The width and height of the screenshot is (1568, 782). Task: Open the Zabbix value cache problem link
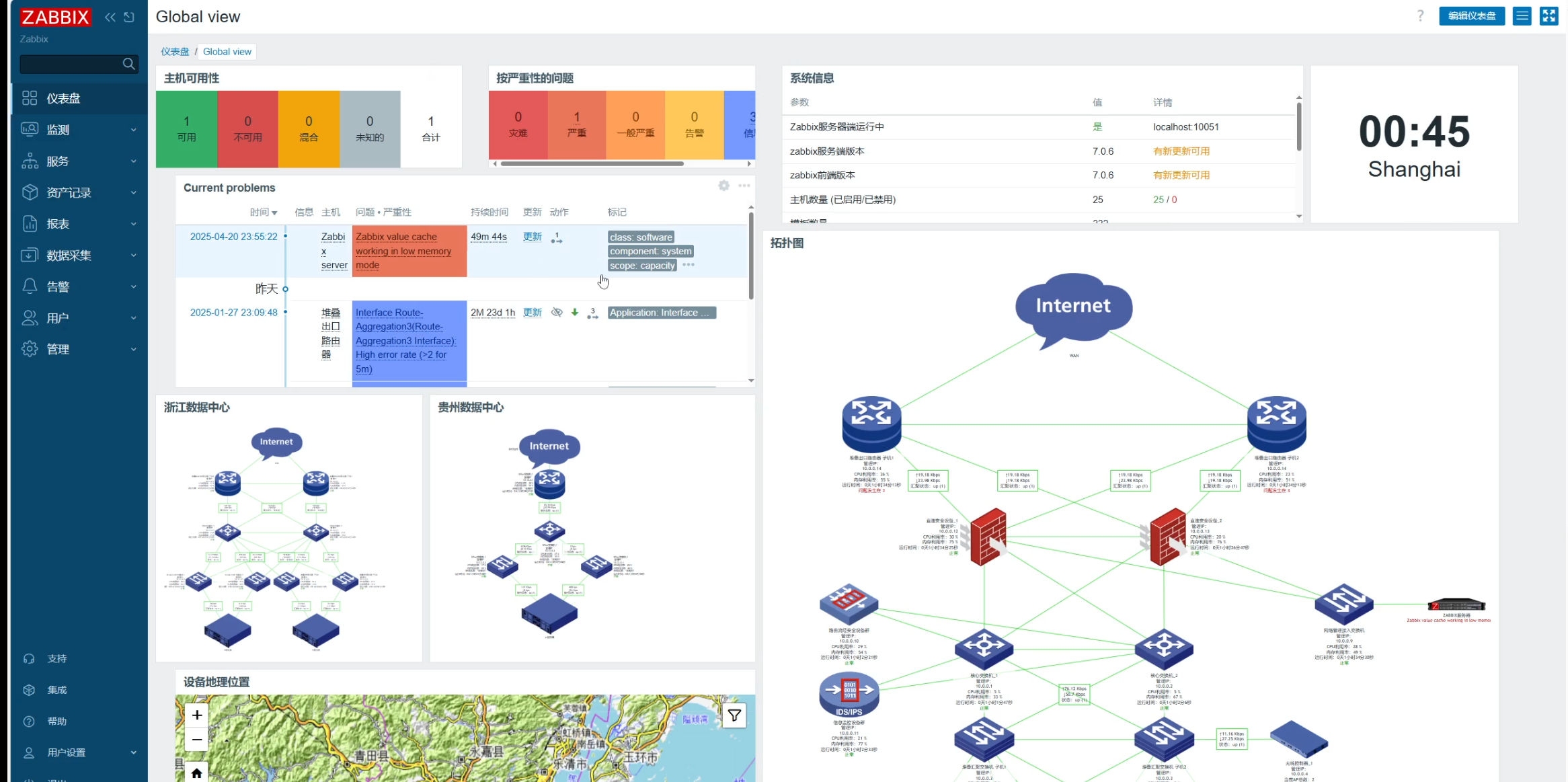click(x=403, y=251)
